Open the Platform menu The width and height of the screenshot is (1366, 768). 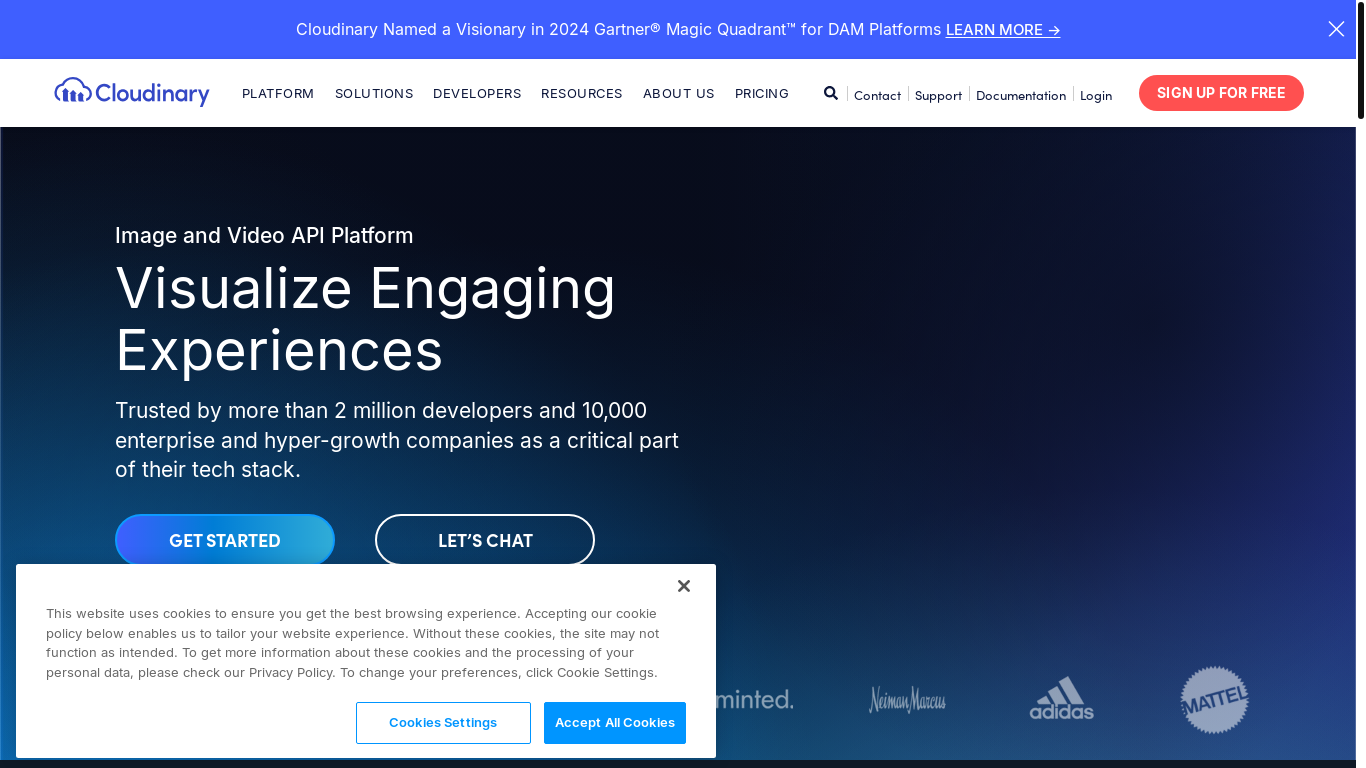point(278,93)
